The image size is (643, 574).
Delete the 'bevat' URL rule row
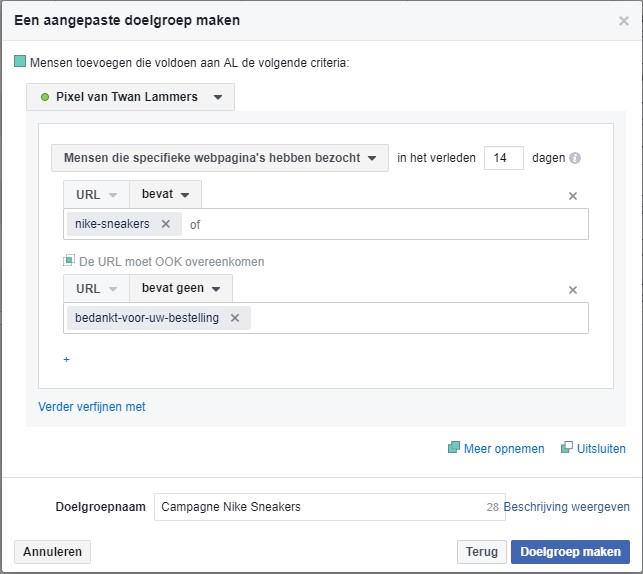573,196
